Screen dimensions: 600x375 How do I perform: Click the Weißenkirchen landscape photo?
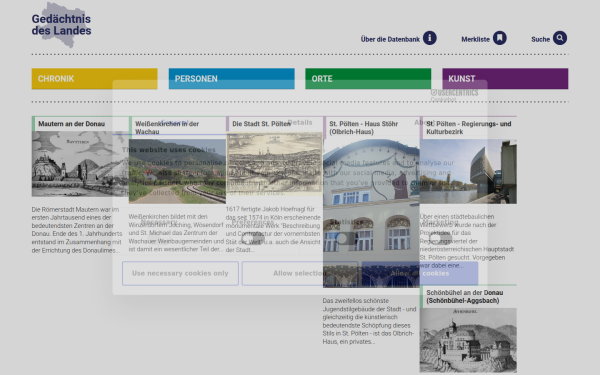click(177, 171)
